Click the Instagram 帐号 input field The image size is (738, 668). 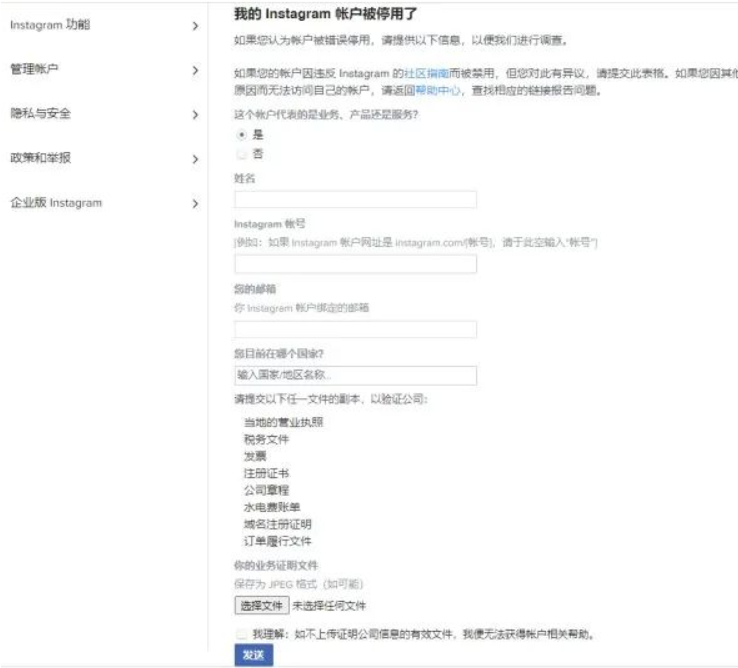click(355, 264)
